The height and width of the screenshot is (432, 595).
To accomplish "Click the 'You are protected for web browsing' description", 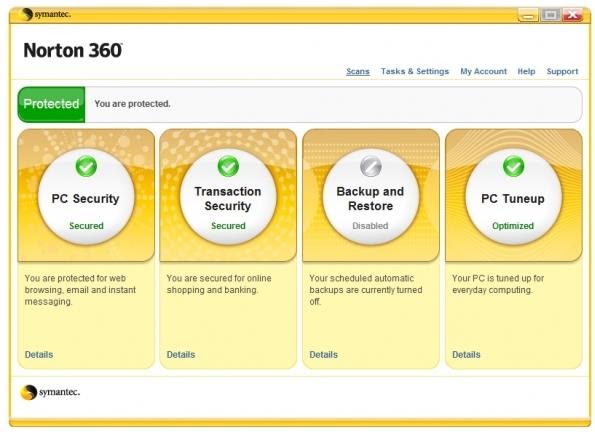I will coord(80,290).
